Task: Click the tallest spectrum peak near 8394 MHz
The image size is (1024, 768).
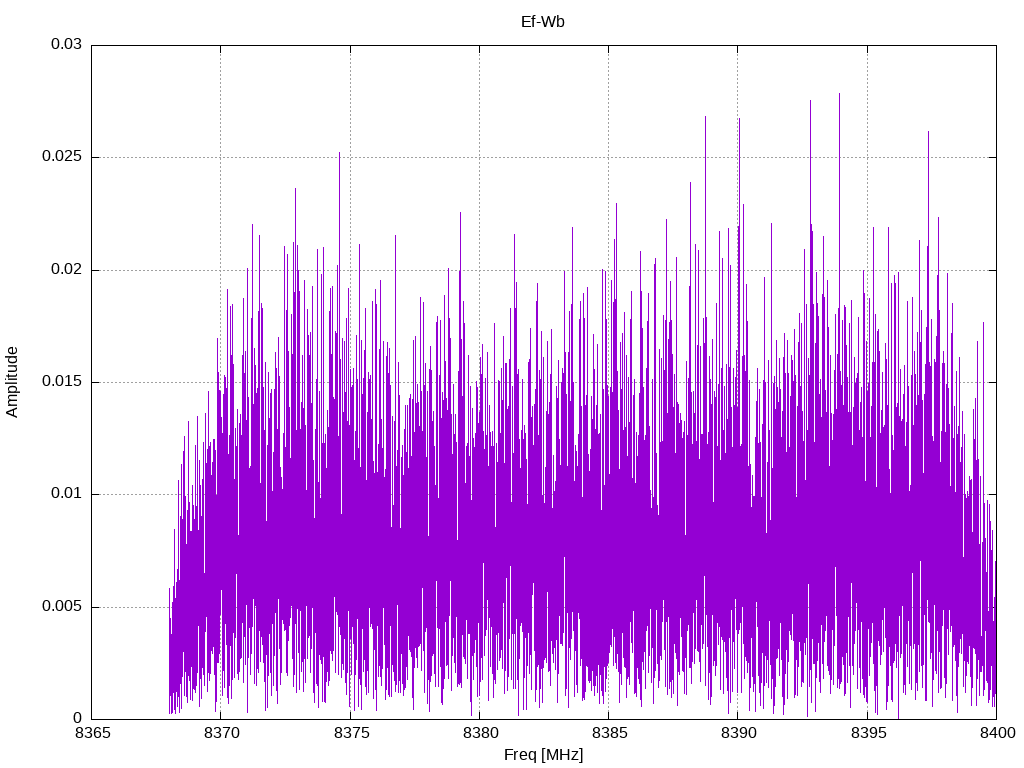Action: pos(839,94)
